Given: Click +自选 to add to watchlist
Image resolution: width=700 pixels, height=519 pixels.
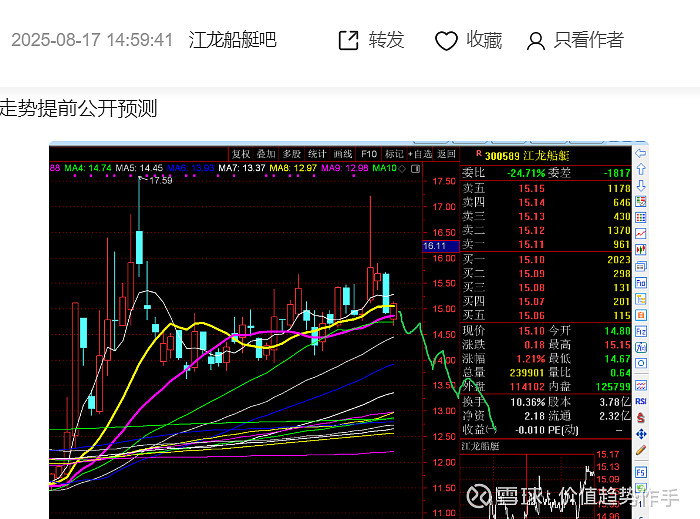Looking at the screenshot, I should pos(420,154).
